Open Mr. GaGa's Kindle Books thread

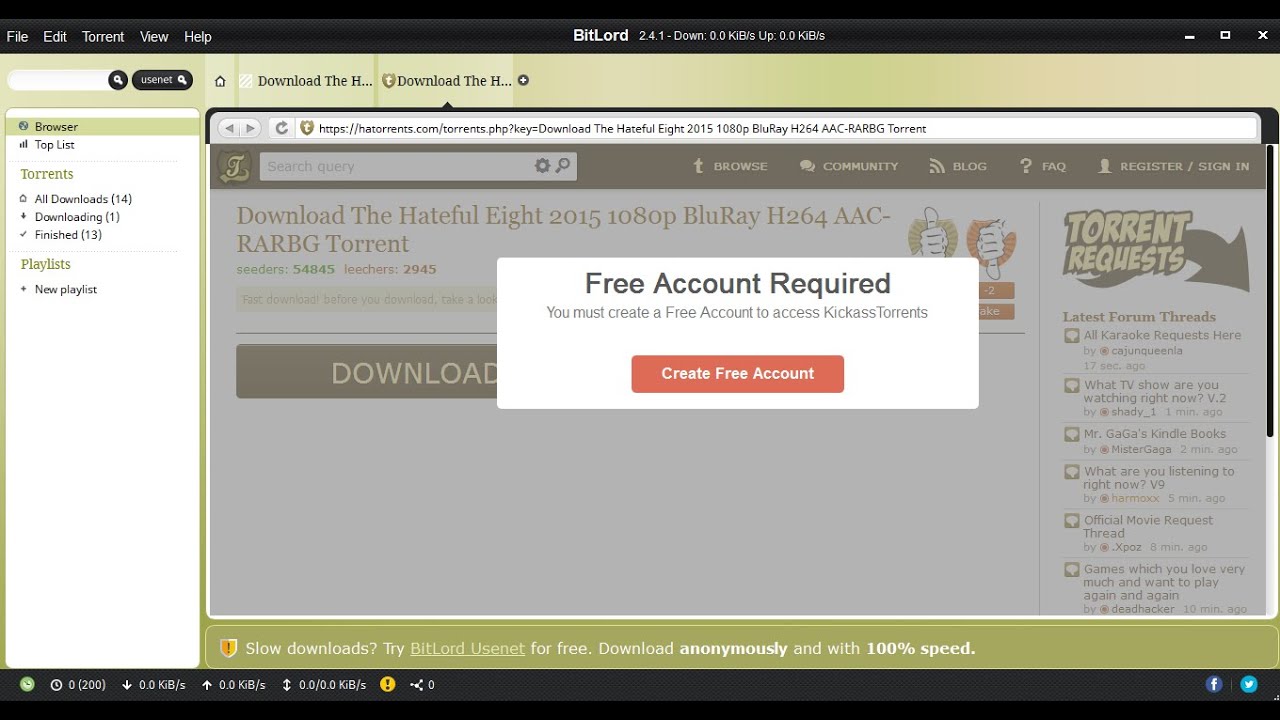pyautogui.click(x=1155, y=434)
